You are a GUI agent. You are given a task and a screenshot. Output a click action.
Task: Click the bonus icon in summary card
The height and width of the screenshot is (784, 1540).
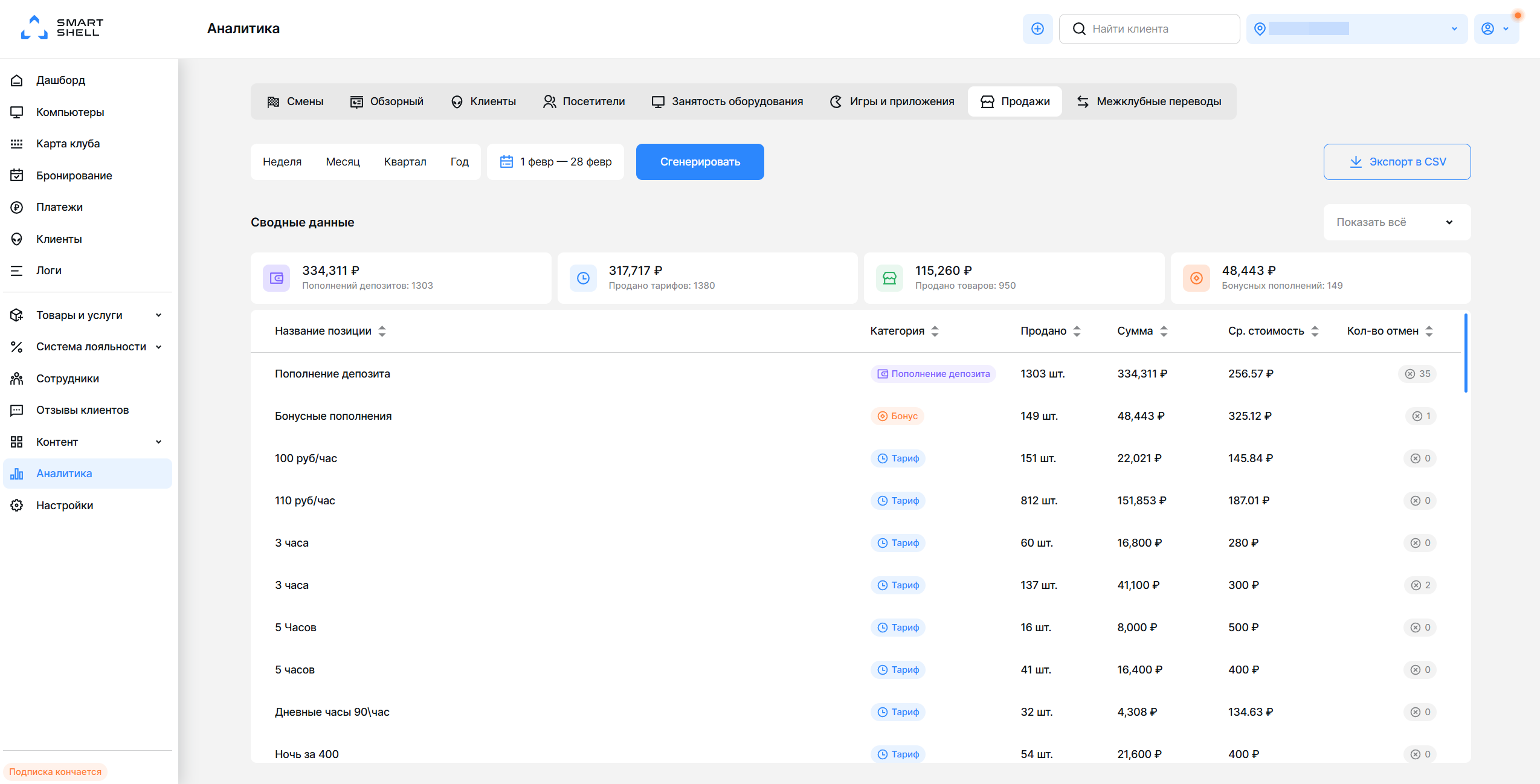pyautogui.click(x=1196, y=278)
